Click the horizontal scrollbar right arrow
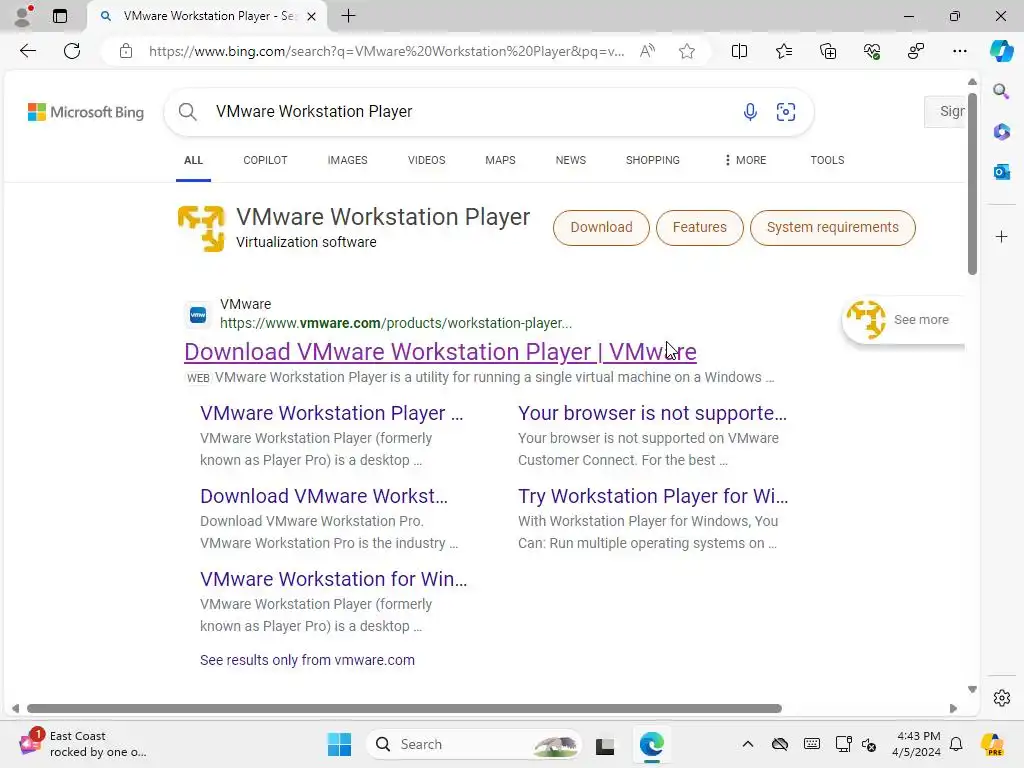This screenshot has width=1024, height=768. coord(953,709)
